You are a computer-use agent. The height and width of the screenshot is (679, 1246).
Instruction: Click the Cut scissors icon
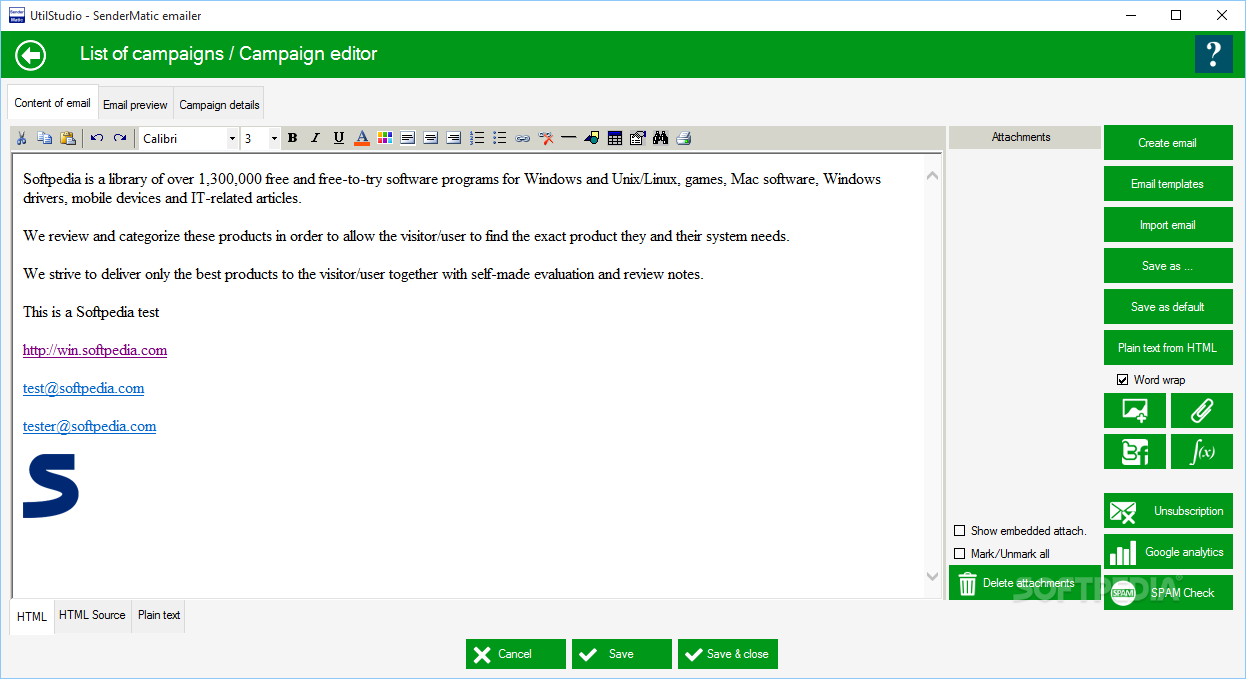tap(22, 138)
